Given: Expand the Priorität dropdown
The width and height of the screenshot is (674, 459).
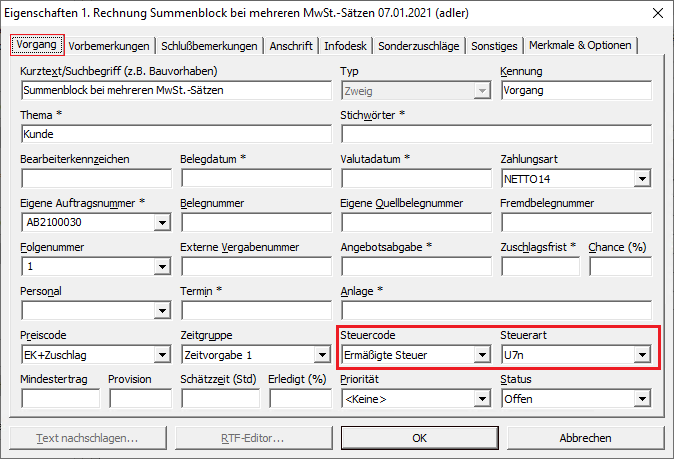Looking at the screenshot, I should pos(481,398).
